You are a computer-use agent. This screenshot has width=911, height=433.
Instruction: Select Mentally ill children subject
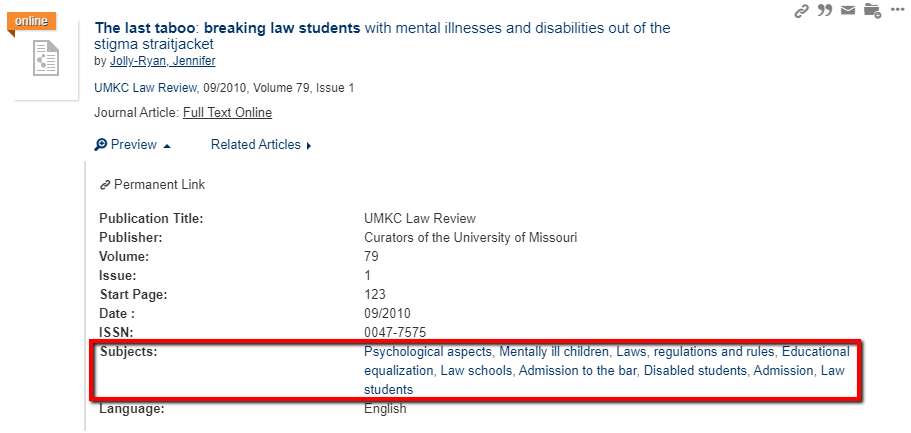coord(554,352)
